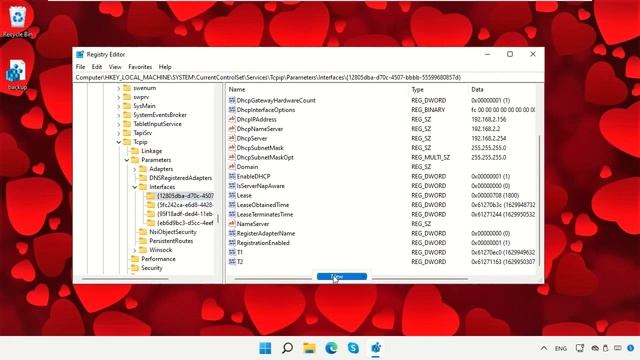
Task: Click the tree pane horizontal scrollbar
Action: pyautogui.click(x=125, y=279)
